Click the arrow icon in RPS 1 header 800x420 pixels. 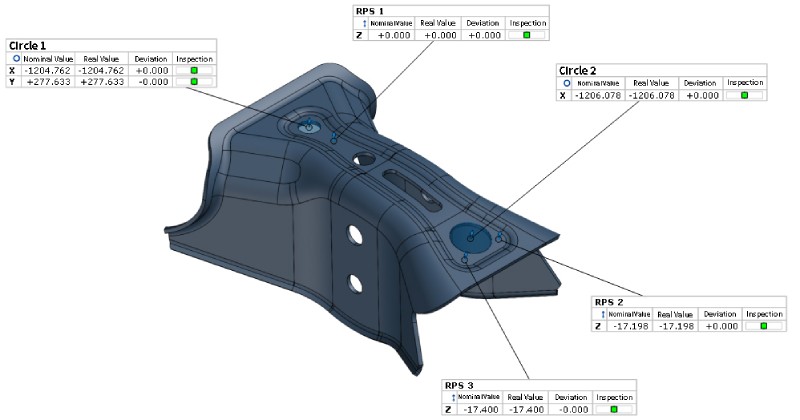coord(364,23)
